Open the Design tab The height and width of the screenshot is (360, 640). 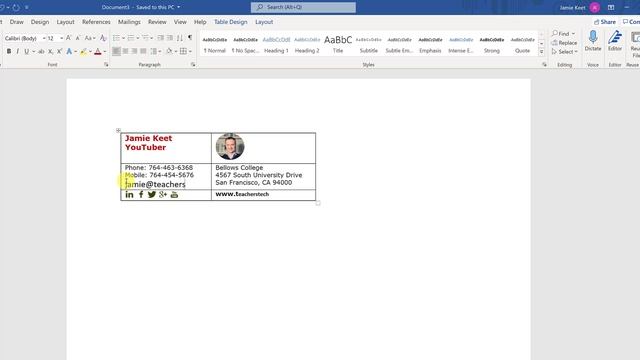[x=40, y=22]
